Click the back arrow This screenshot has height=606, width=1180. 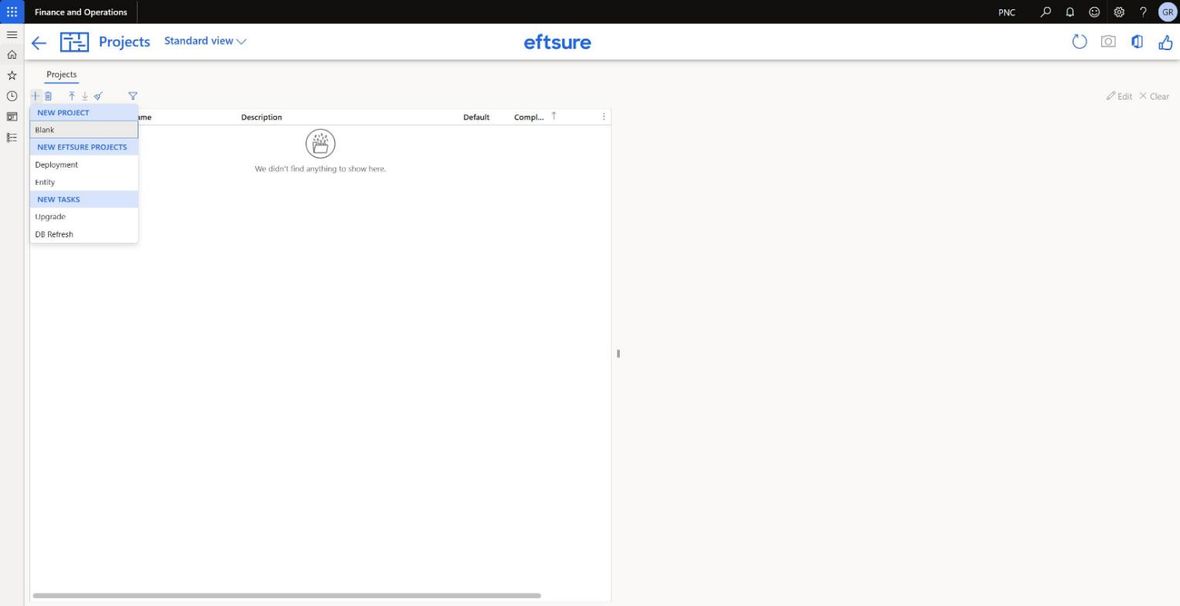39,43
